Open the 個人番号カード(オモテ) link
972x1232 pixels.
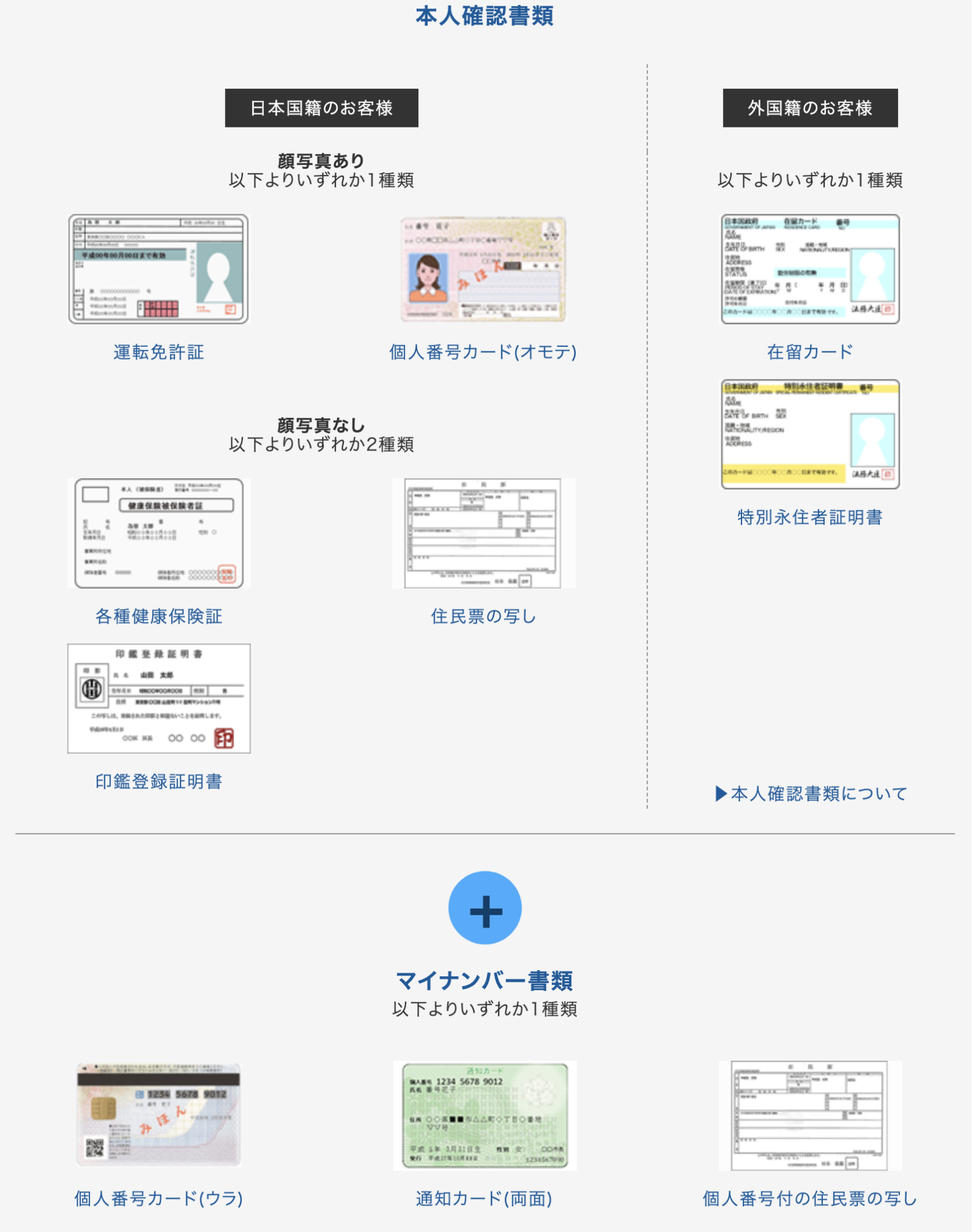point(483,352)
